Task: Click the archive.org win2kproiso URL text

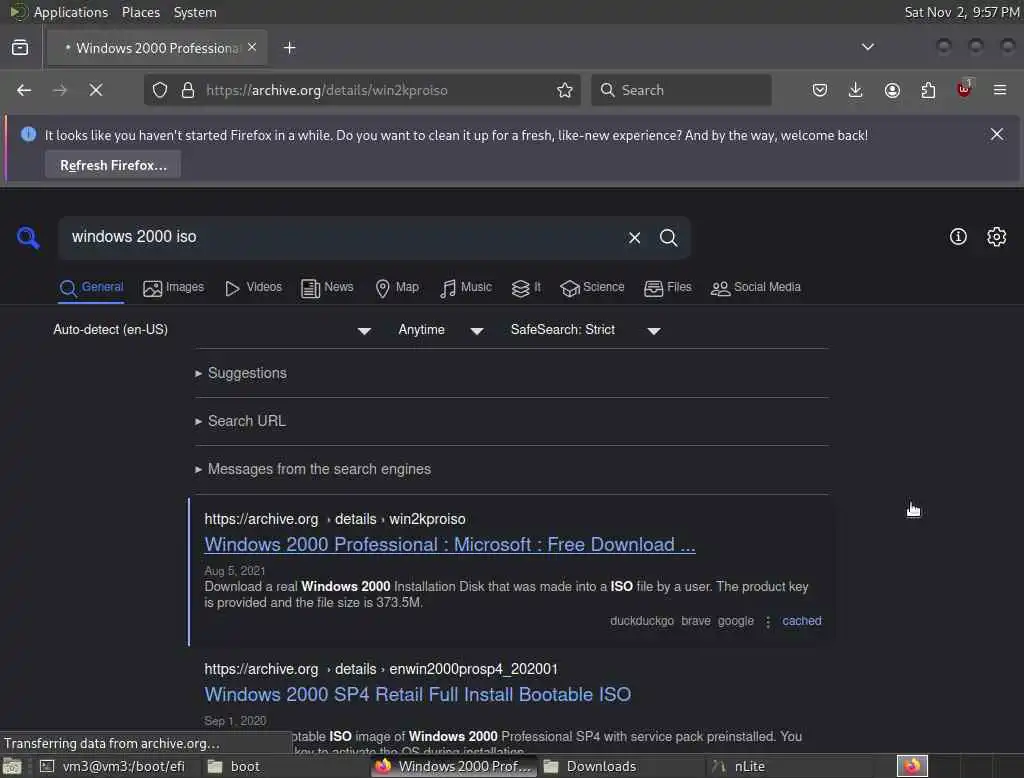Action: pyautogui.click(x=335, y=519)
